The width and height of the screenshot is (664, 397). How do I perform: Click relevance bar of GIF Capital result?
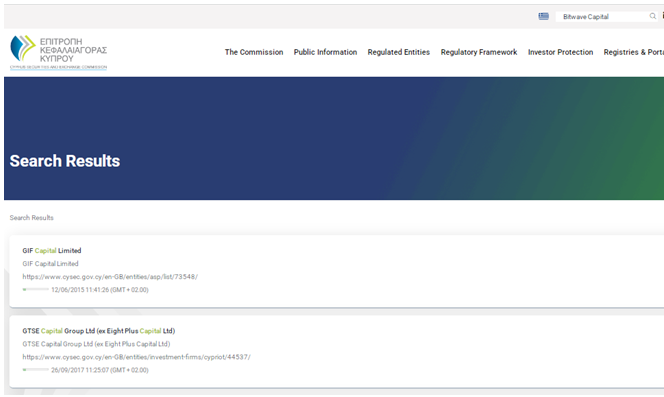pos(36,289)
